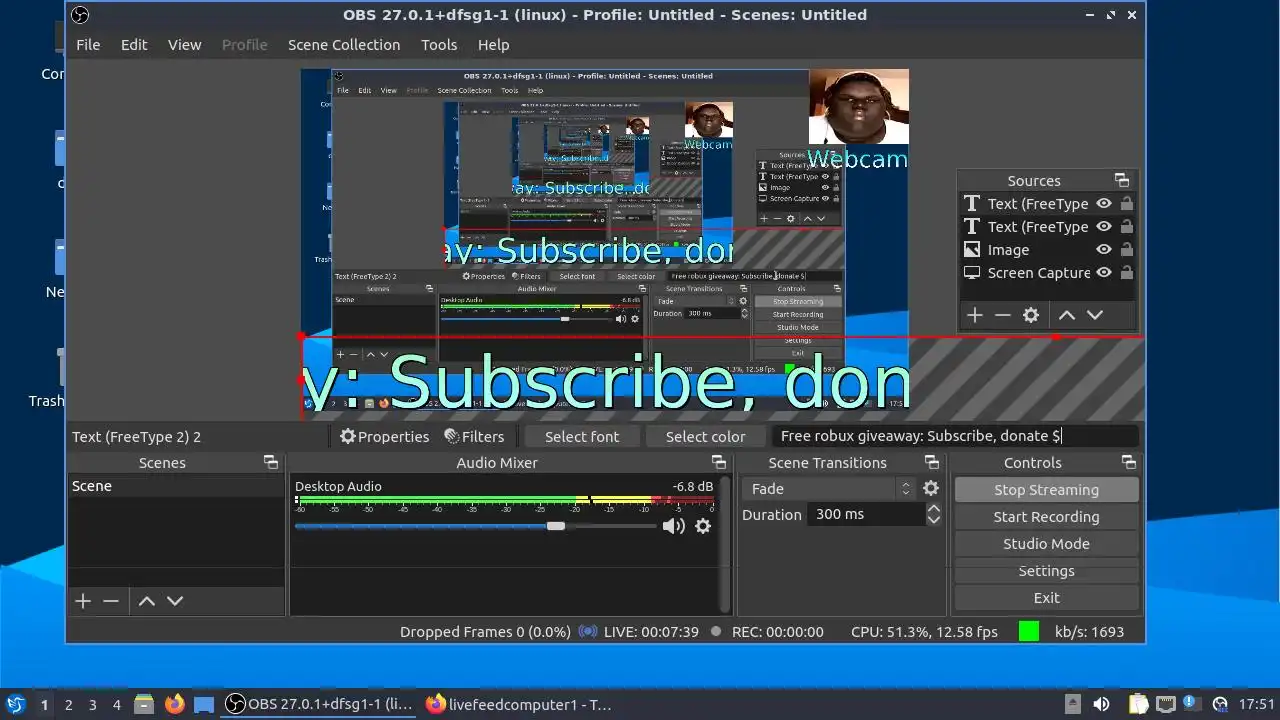Launch Firefox from the taskbar
This screenshot has width=1280, height=720.
coord(174,704)
